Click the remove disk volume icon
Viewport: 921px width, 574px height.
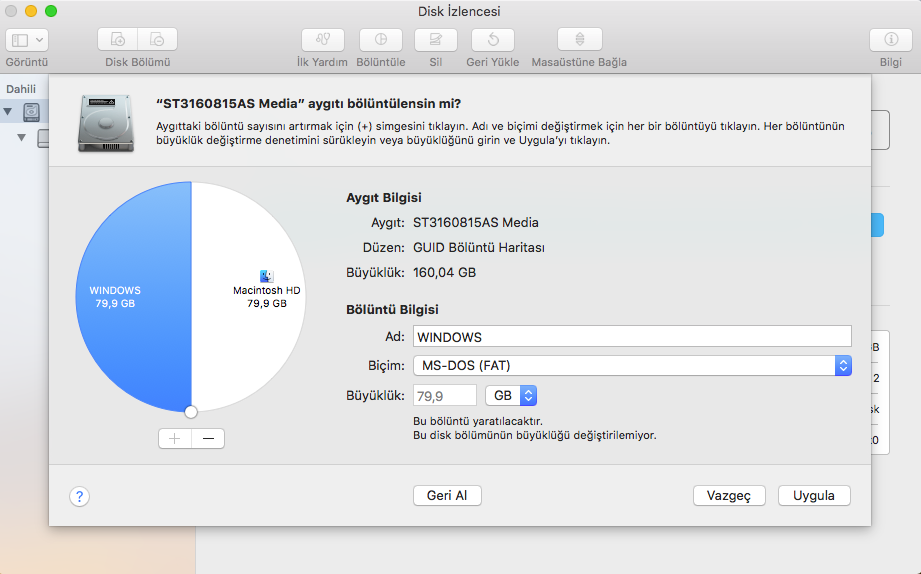pos(157,40)
